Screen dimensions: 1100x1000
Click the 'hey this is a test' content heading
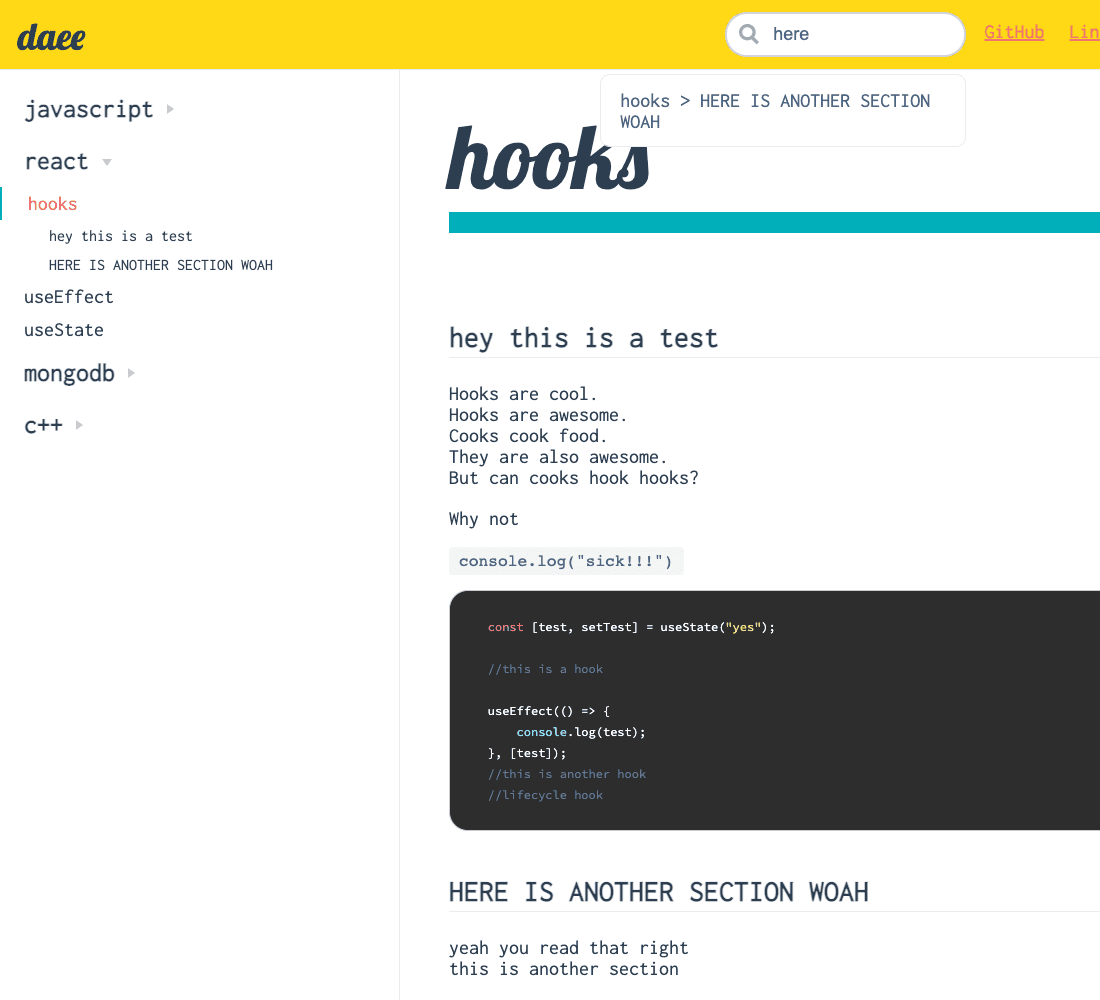click(583, 338)
